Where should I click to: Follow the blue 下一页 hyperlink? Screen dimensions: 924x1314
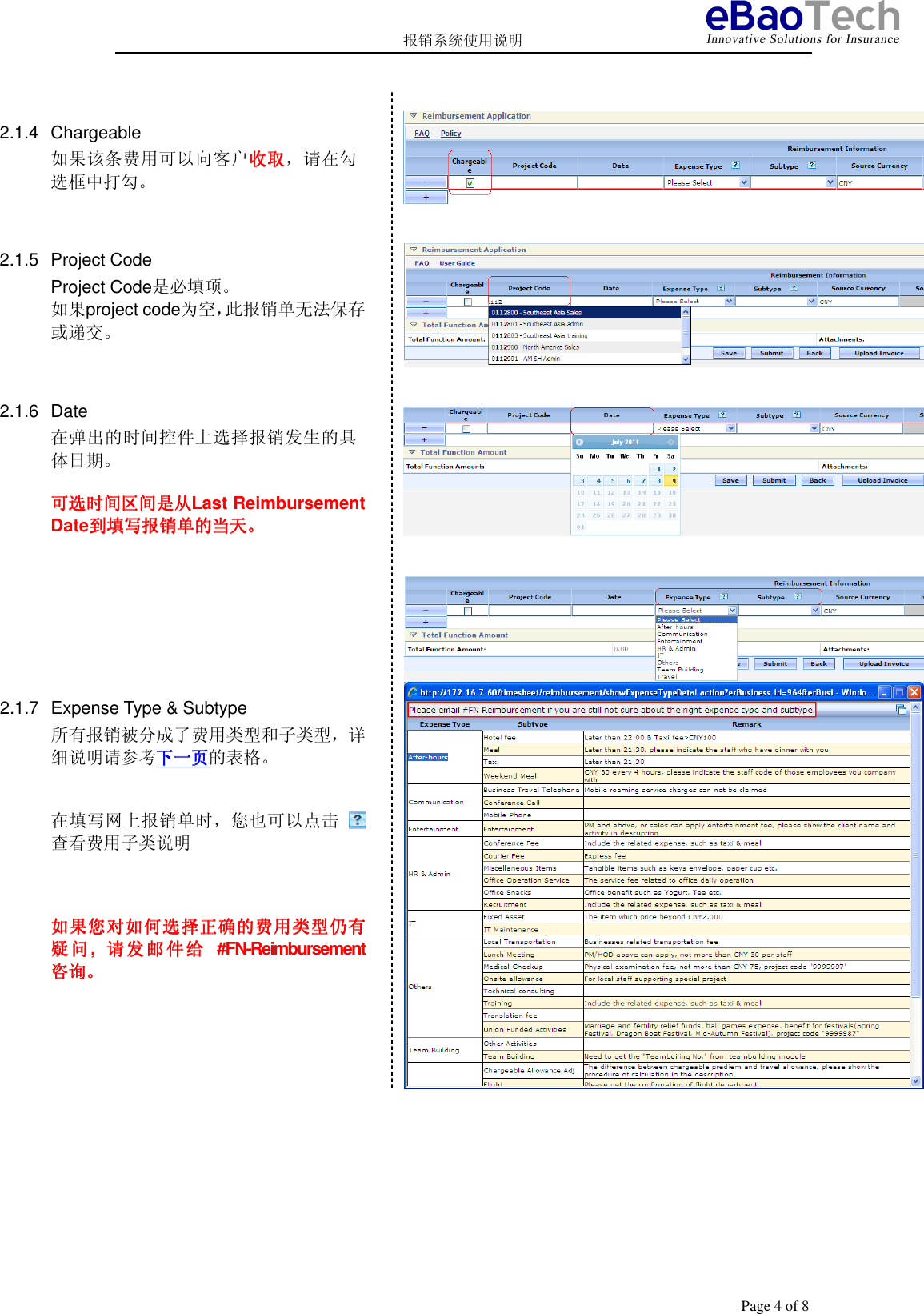click(x=182, y=758)
